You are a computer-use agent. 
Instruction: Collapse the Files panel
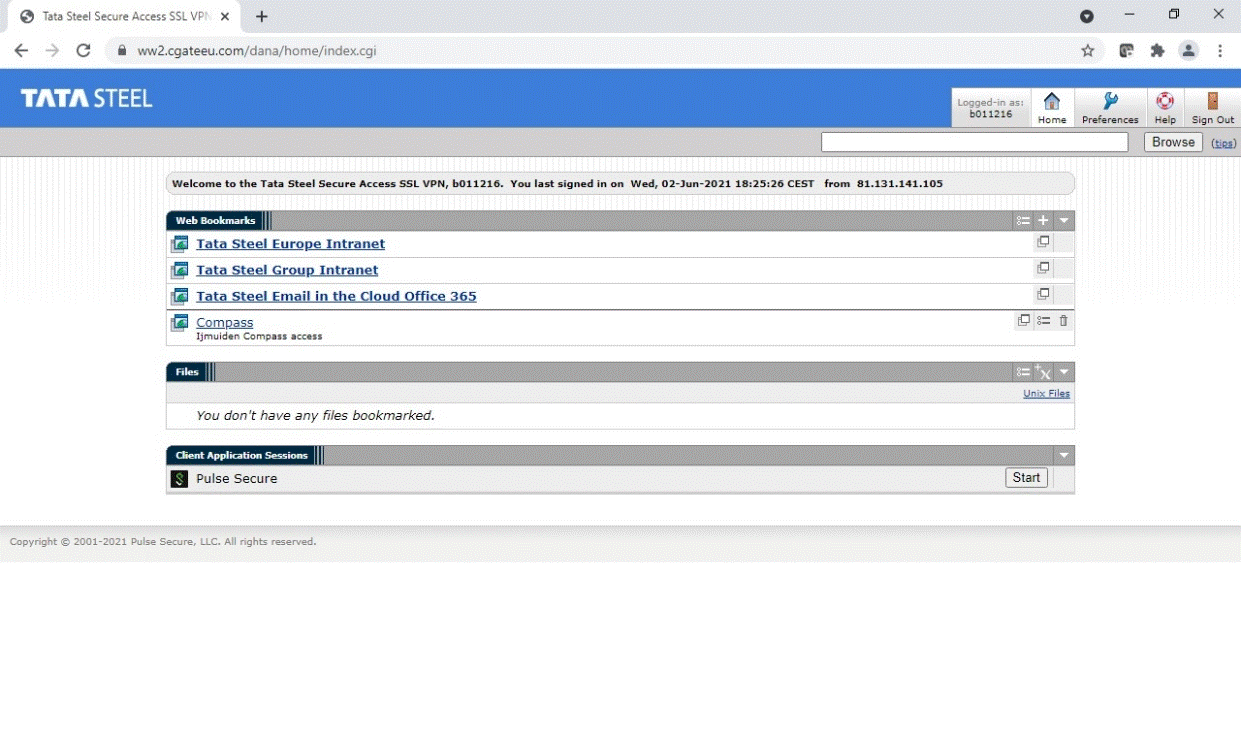[1064, 372]
